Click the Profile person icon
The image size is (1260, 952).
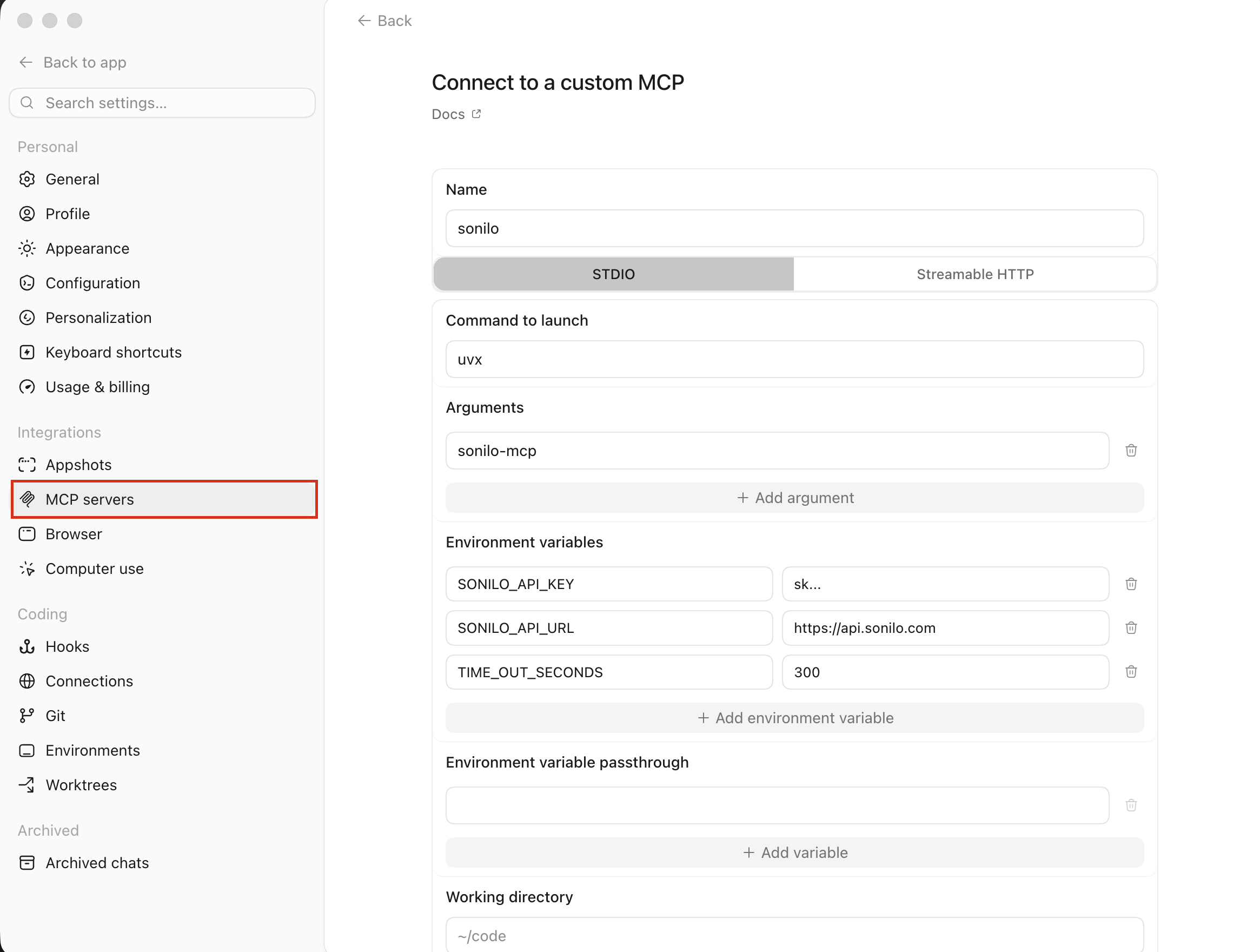pyautogui.click(x=27, y=214)
